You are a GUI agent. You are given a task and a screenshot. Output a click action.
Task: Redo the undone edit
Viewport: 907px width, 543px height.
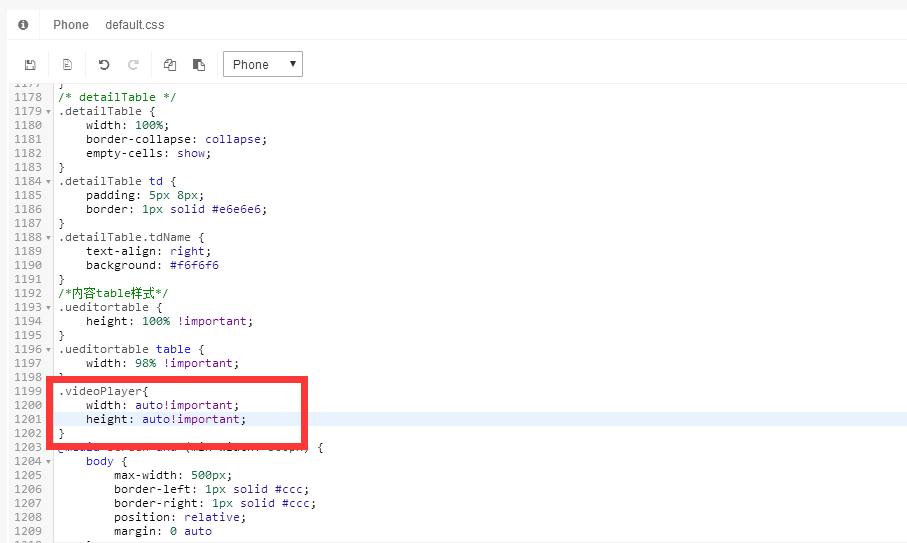133,65
